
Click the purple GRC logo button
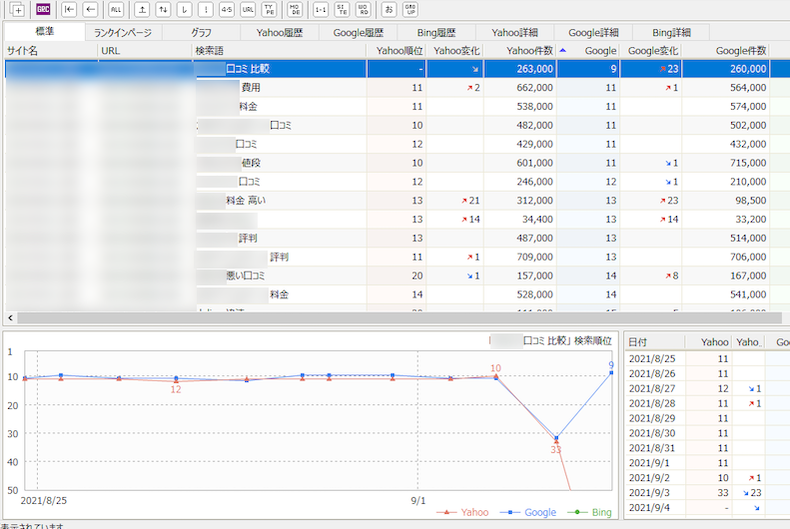(43, 9)
